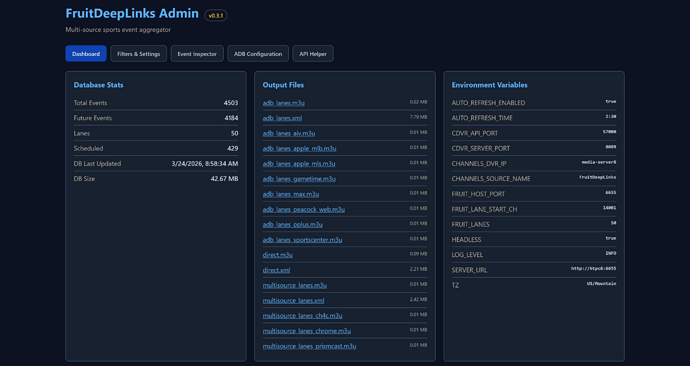Download multisource_lanes.m3u
The width and height of the screenshot is (690, 366).
point(295,285)
